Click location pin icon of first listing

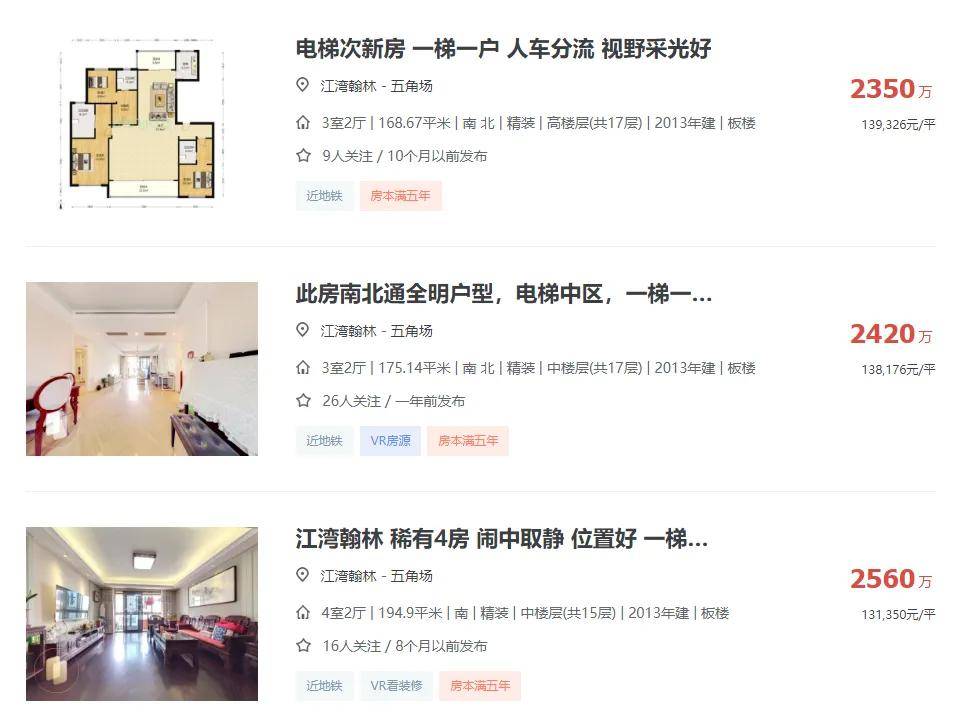click(x=302, y=85)
